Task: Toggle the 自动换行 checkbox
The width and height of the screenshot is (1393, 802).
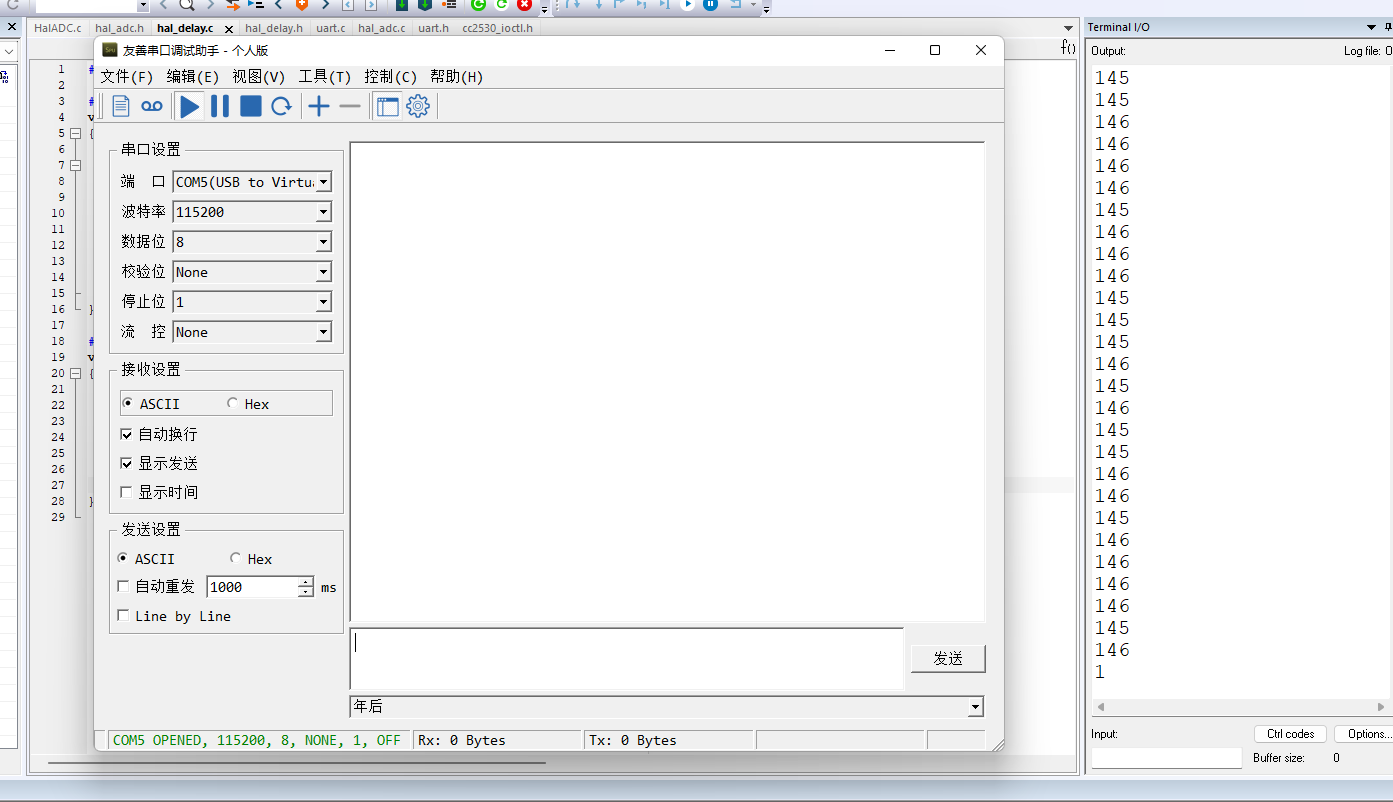Action: 126,434
